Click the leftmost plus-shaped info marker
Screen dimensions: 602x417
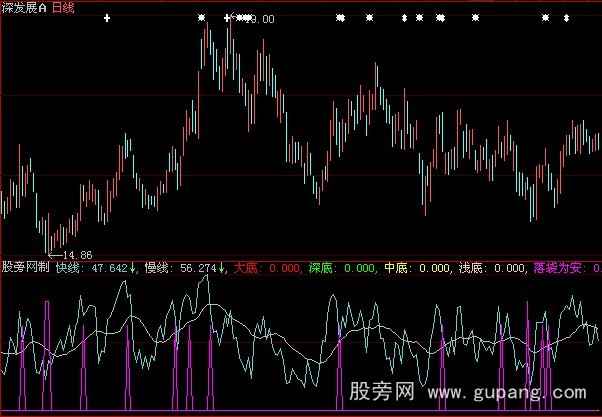[x=108, y=18]
